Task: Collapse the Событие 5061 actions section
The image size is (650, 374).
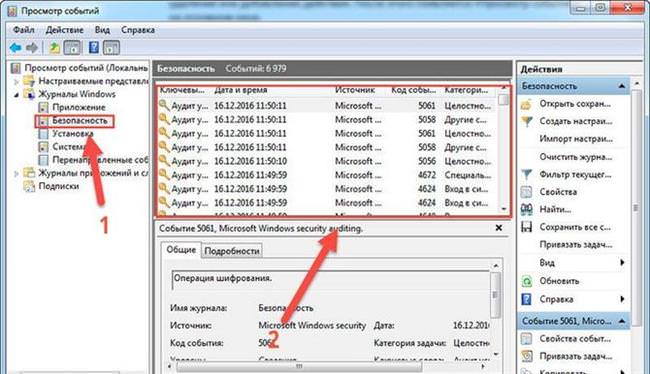Action: (621, 321)
